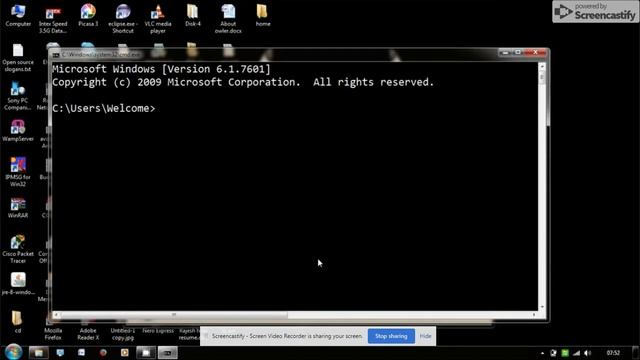Select the home folder icon
The height and width of the screenshot is (360, 640).
262,16
